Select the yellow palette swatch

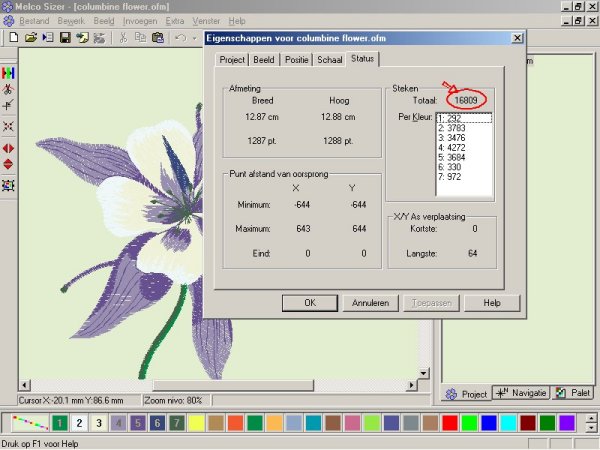tap(196, 423)
